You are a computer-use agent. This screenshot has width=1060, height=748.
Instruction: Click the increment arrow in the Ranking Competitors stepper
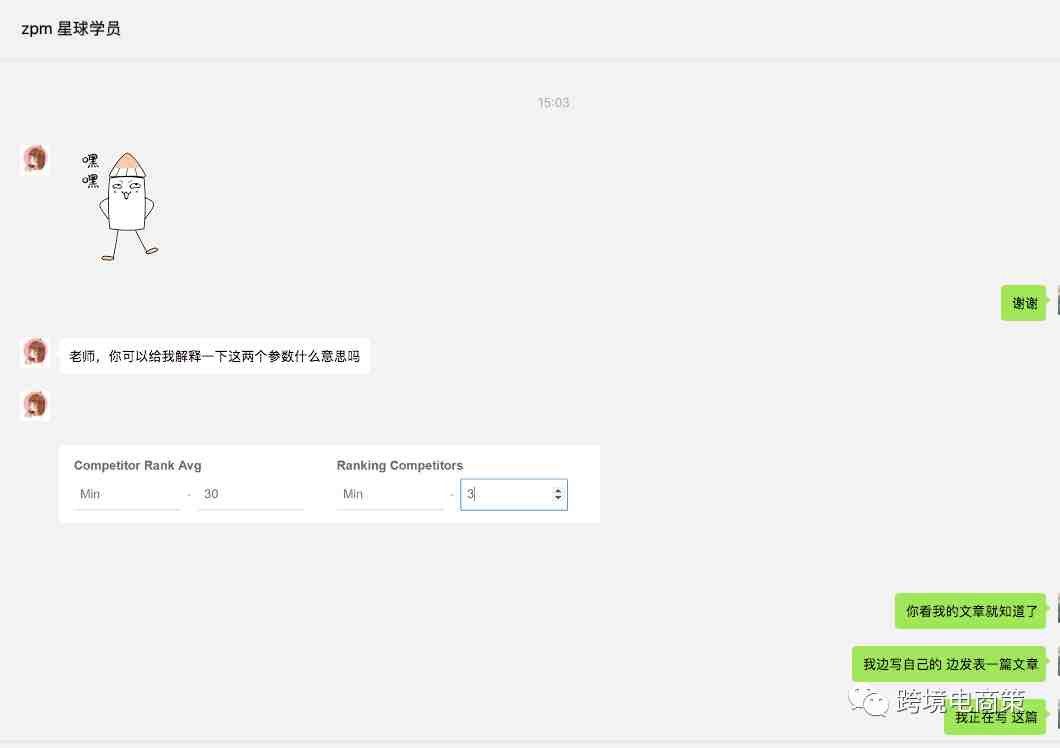point(557,489)
